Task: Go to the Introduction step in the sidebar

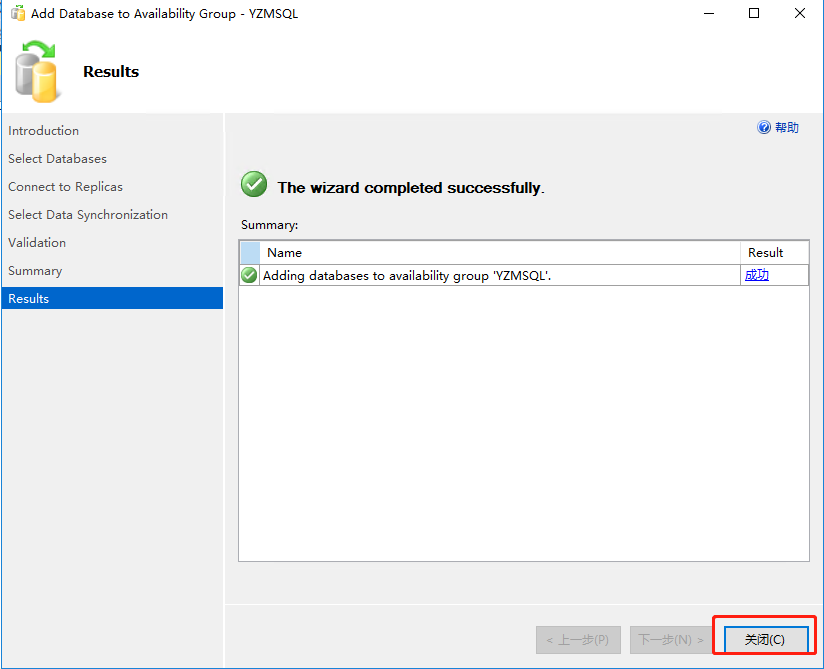Action: pyautogui.click(x=44, y=131)
